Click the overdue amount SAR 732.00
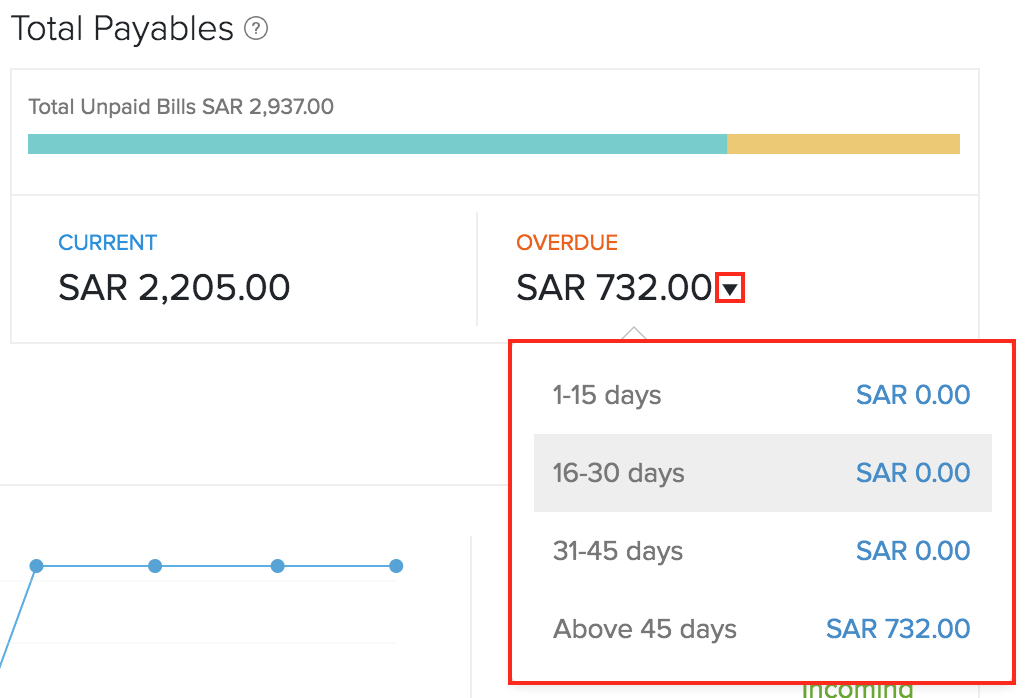This screenshot has height=698, width=1028. (614, 288)
